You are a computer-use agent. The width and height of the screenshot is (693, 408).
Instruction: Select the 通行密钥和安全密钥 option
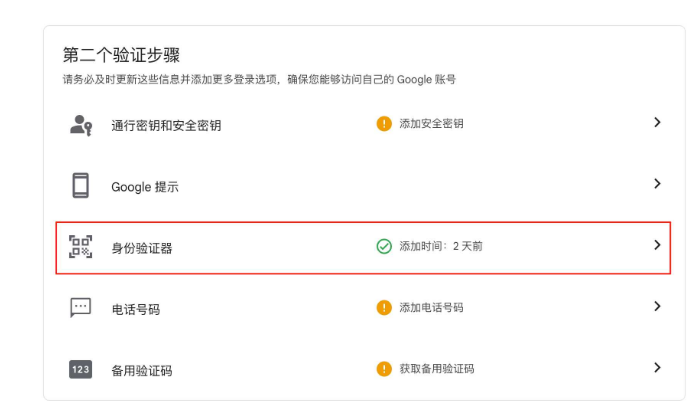(x=165, y=125)
